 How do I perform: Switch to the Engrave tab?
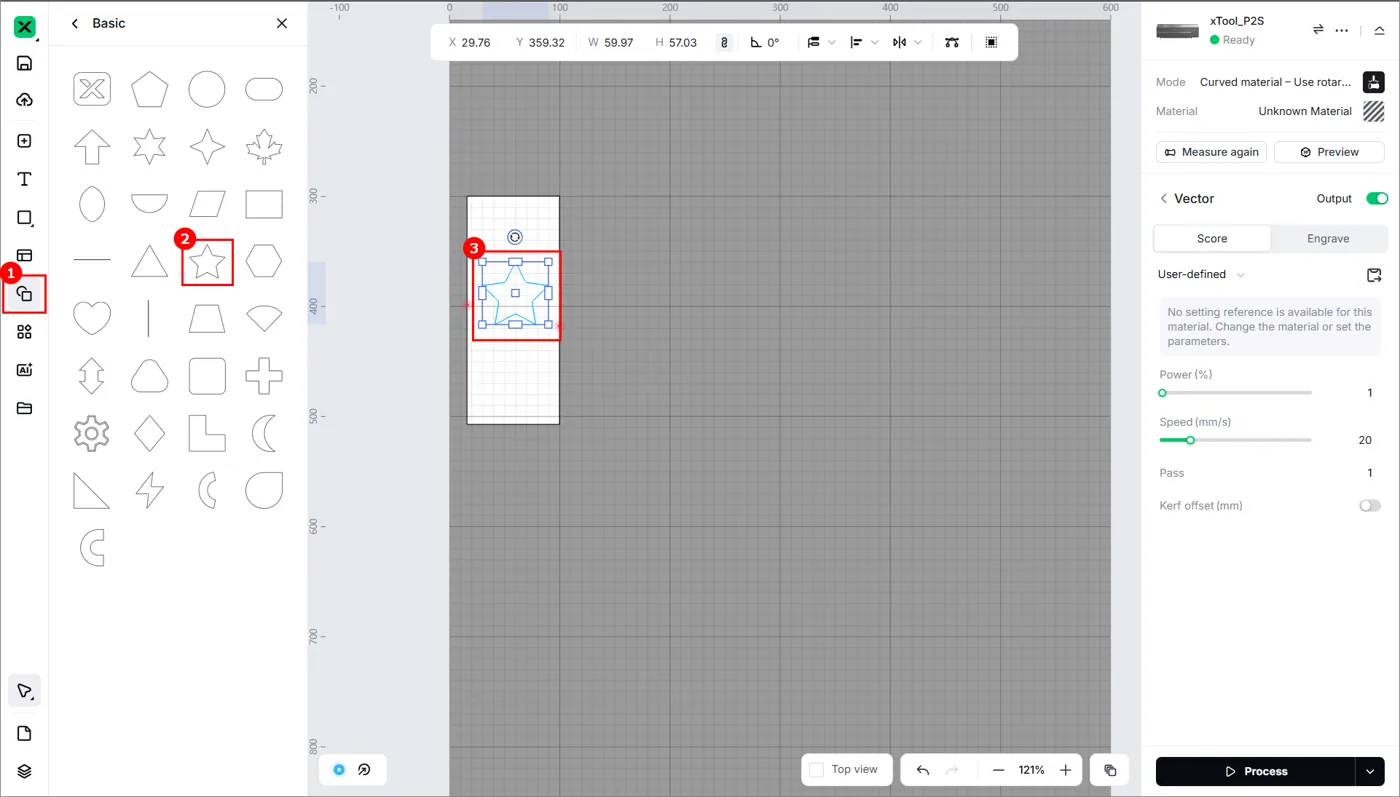pyautogui.click(x=1328, y=239)
